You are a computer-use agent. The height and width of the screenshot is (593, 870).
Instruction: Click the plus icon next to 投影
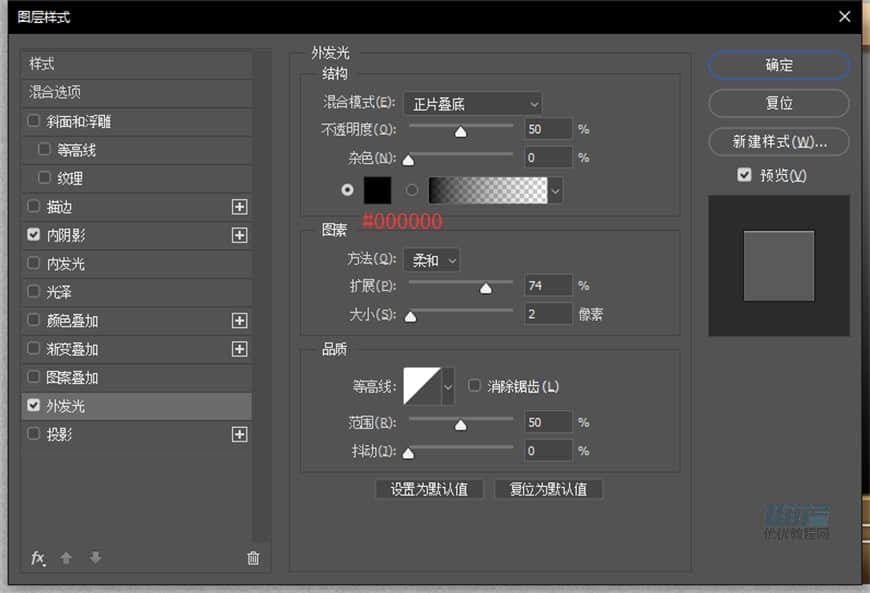240,434
